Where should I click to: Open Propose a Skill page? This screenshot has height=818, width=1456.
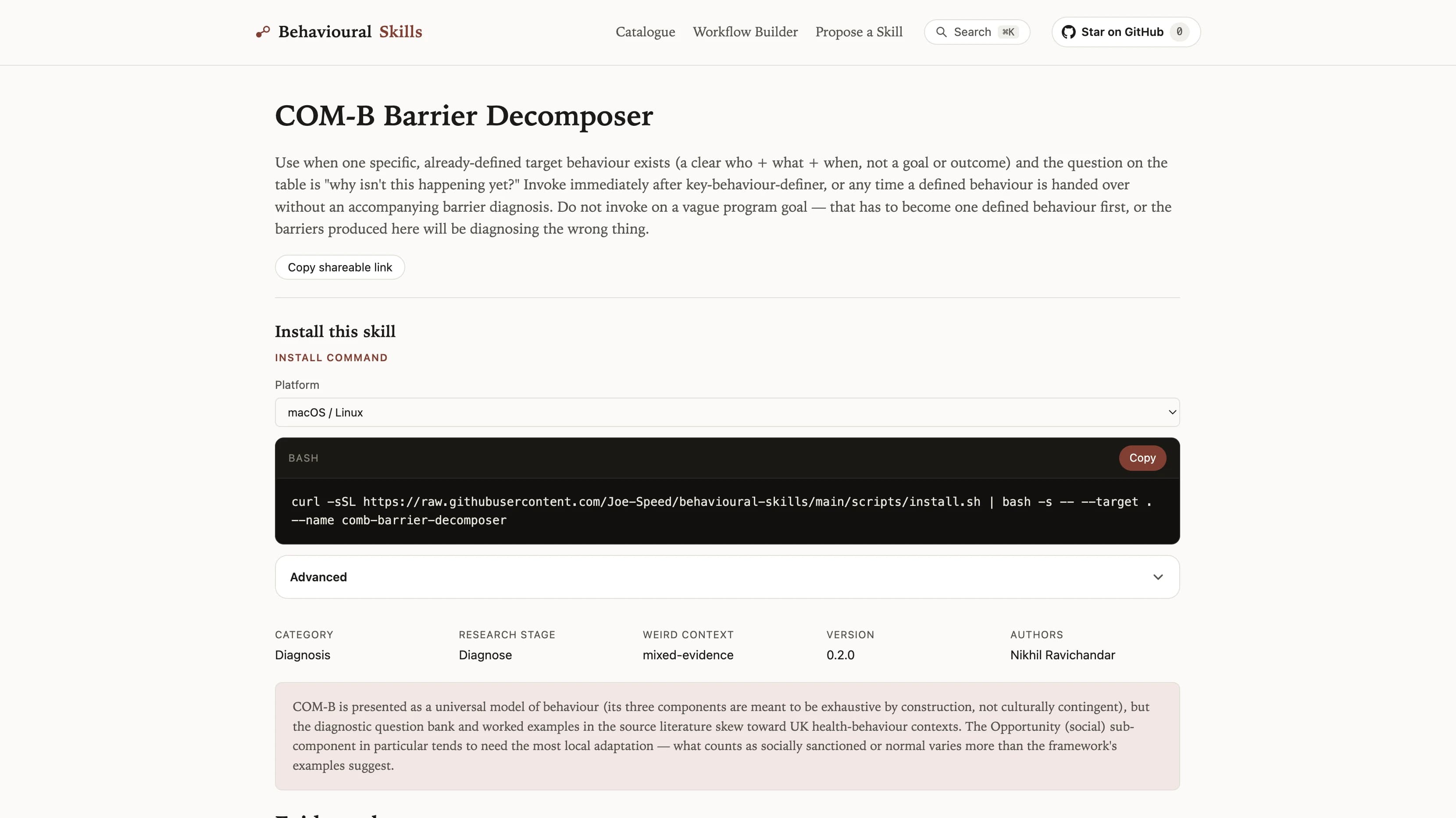(859, 32)
